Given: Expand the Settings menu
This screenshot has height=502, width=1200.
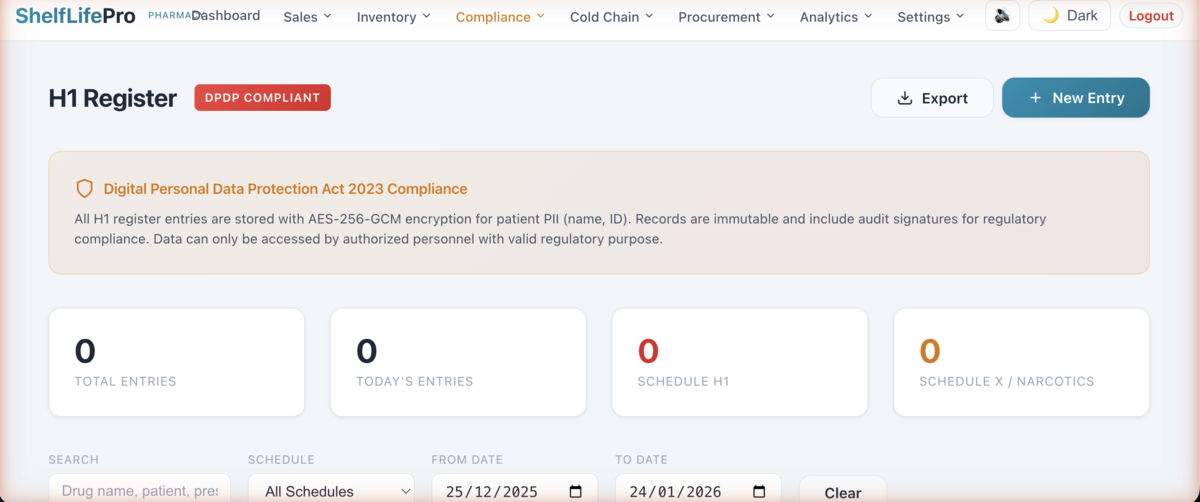Looking at the screenshot, I should (x=931, y=17).
